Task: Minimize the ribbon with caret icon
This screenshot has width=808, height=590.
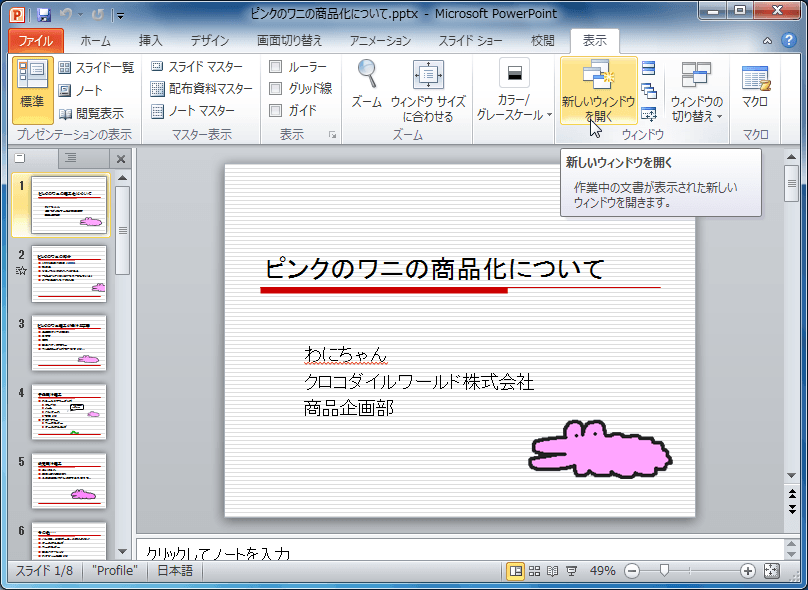Action: pos(767,41)
